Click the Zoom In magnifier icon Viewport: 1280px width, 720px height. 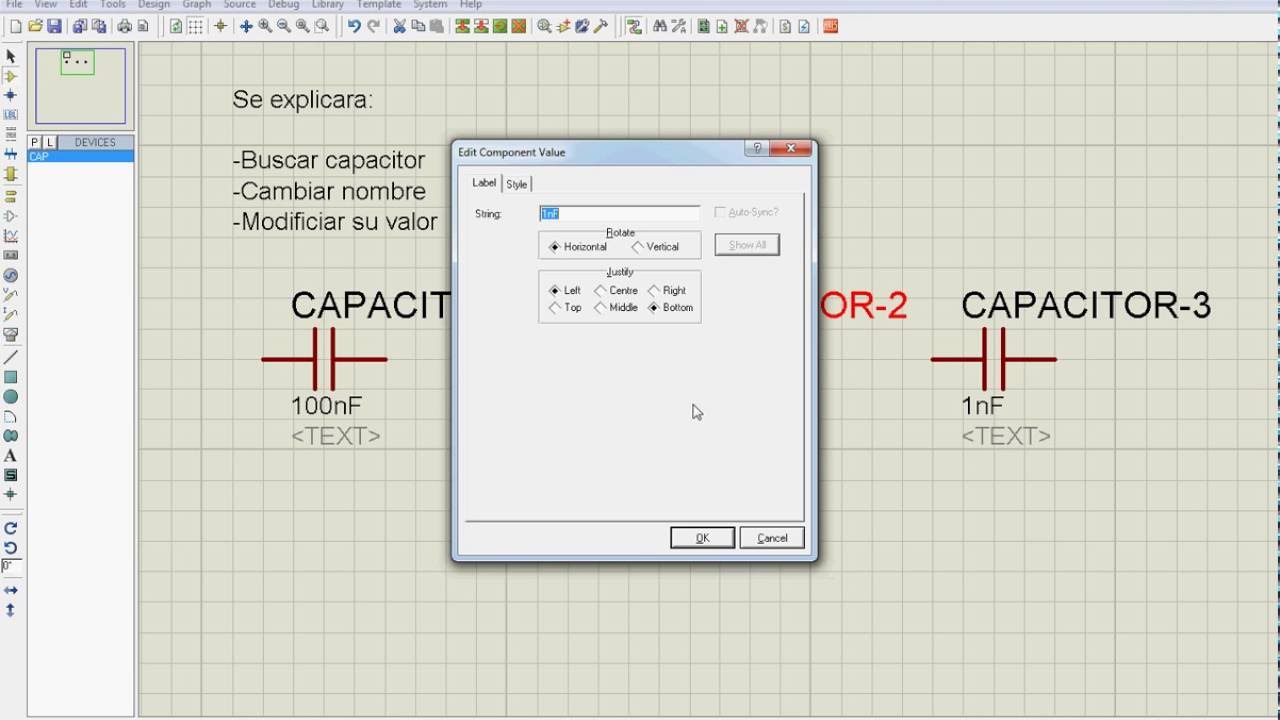click(265, 26)
